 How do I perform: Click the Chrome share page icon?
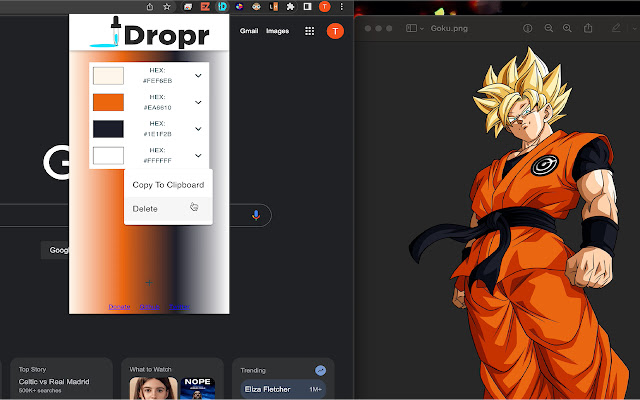[150, 7]
